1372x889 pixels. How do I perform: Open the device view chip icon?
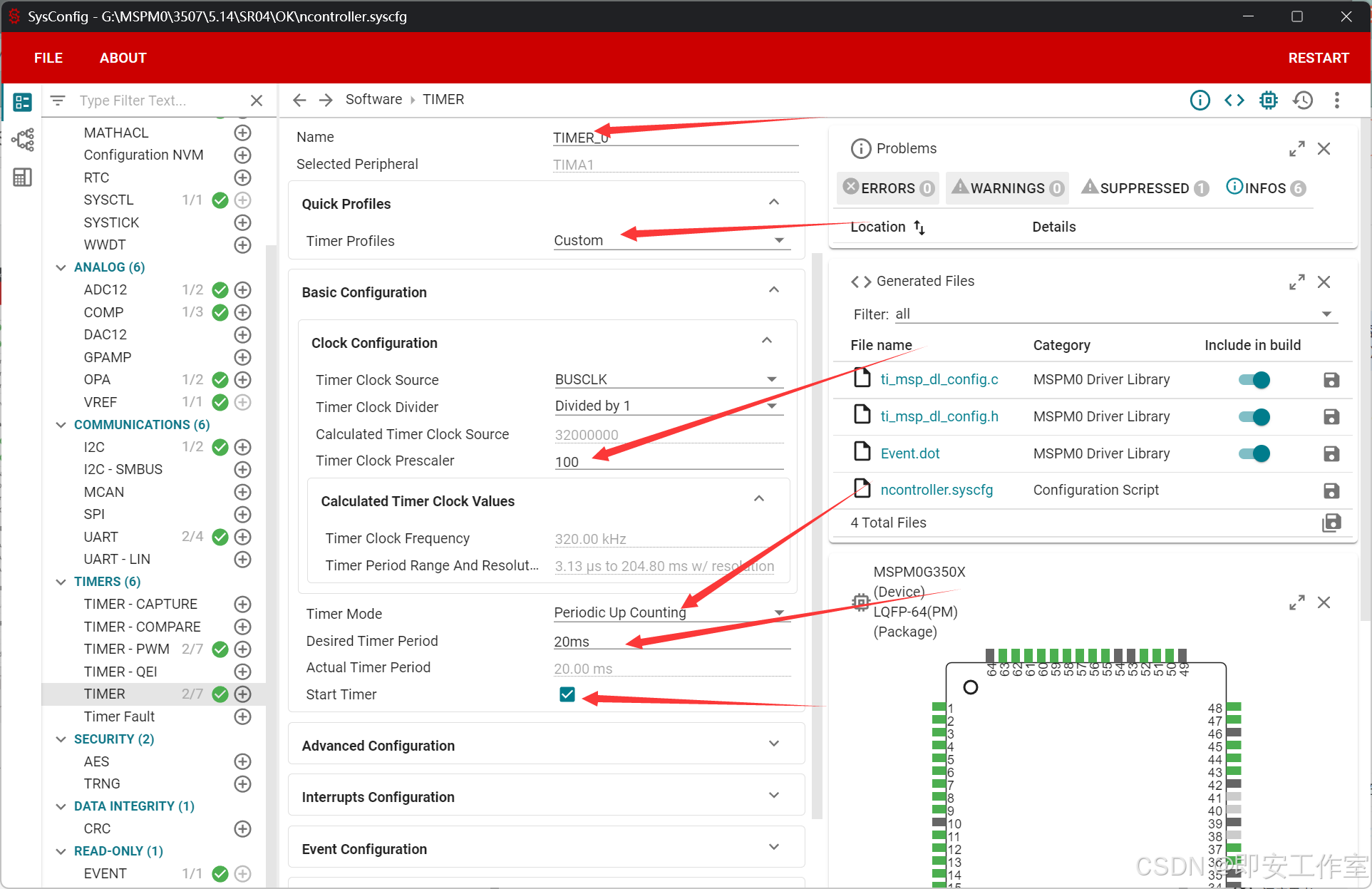(x=1268, y=101)
